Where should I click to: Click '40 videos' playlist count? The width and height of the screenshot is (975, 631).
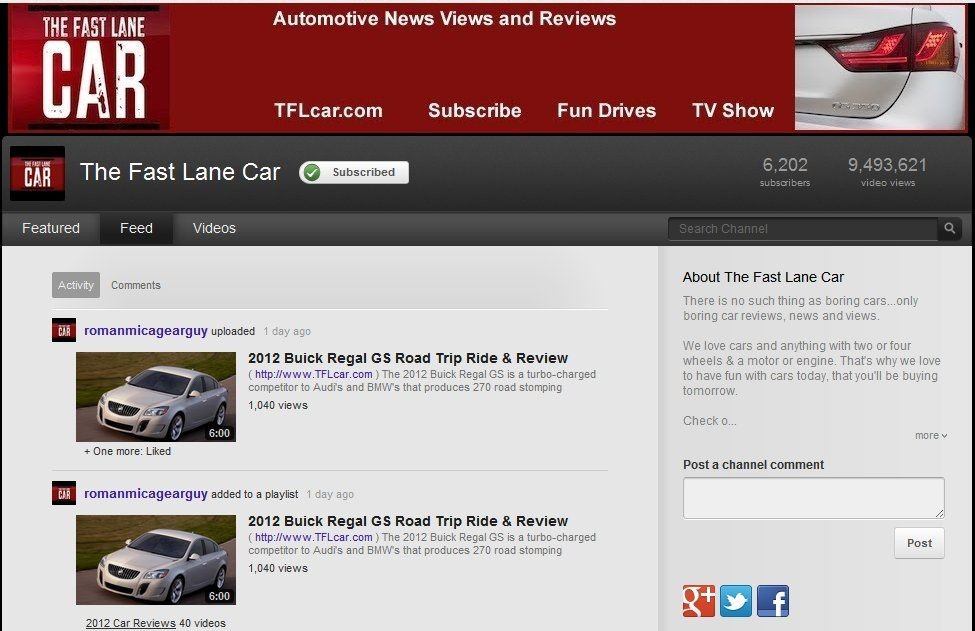202,623
